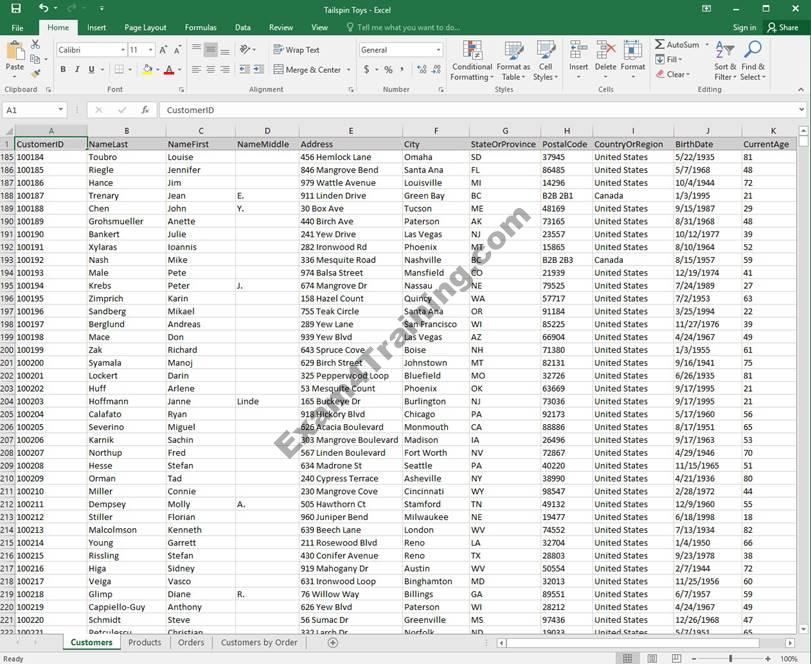Expand the Name Box dropdown arrow
Viewport: 811px width, 664px height.
[61, 110]
